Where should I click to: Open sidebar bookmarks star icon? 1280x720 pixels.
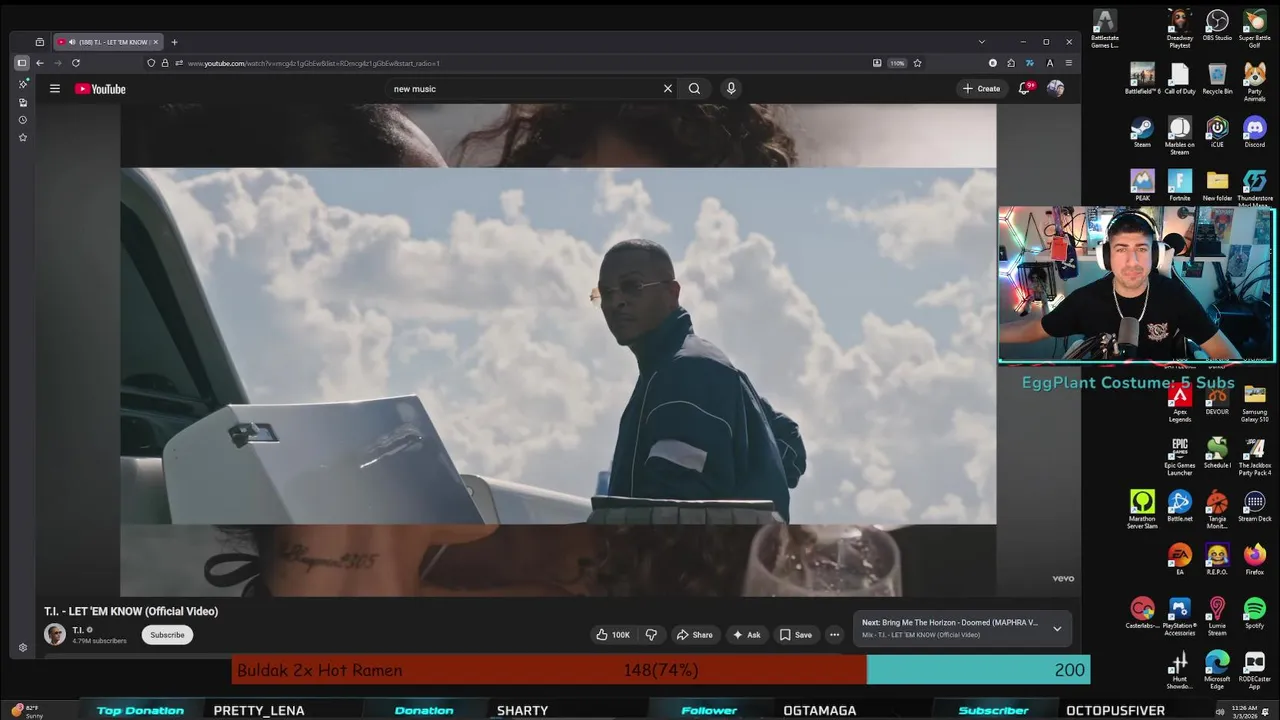click(23, 138)
